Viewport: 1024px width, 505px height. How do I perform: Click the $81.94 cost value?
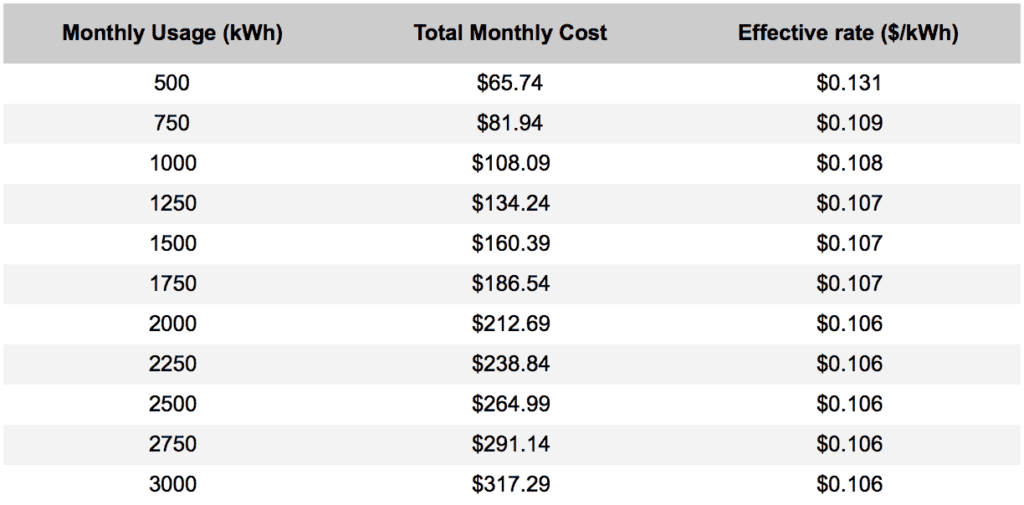click(510, 123)
